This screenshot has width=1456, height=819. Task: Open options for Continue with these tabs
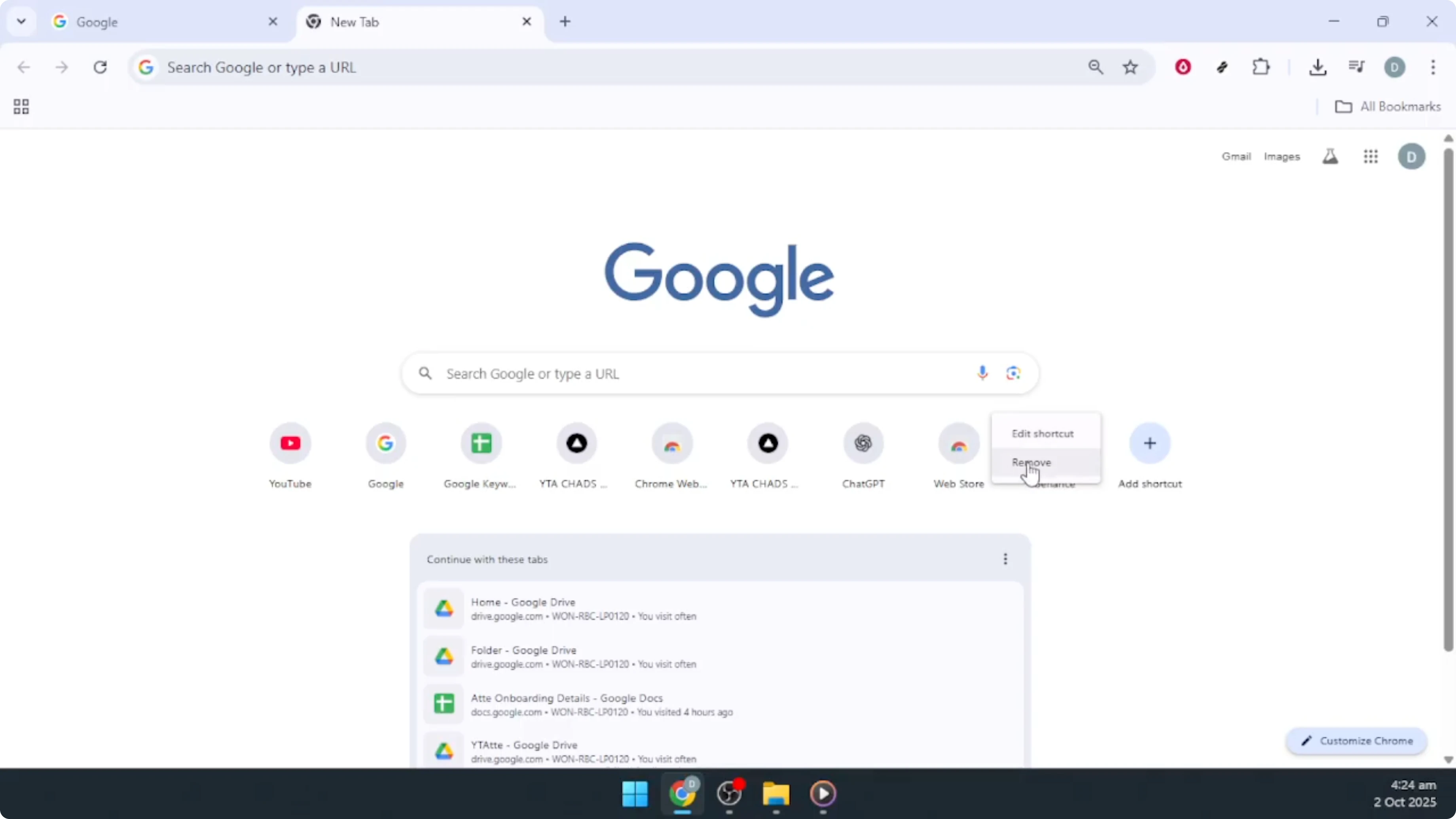point(1005,559)
